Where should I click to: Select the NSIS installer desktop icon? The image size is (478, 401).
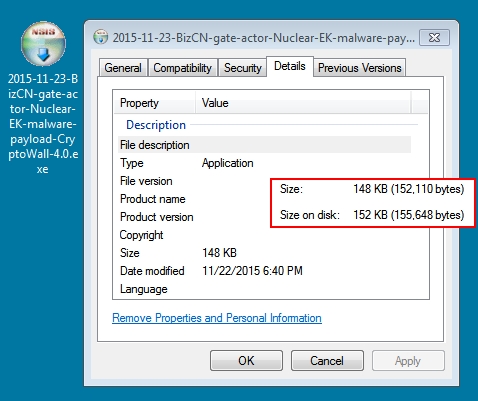(43, 43)
